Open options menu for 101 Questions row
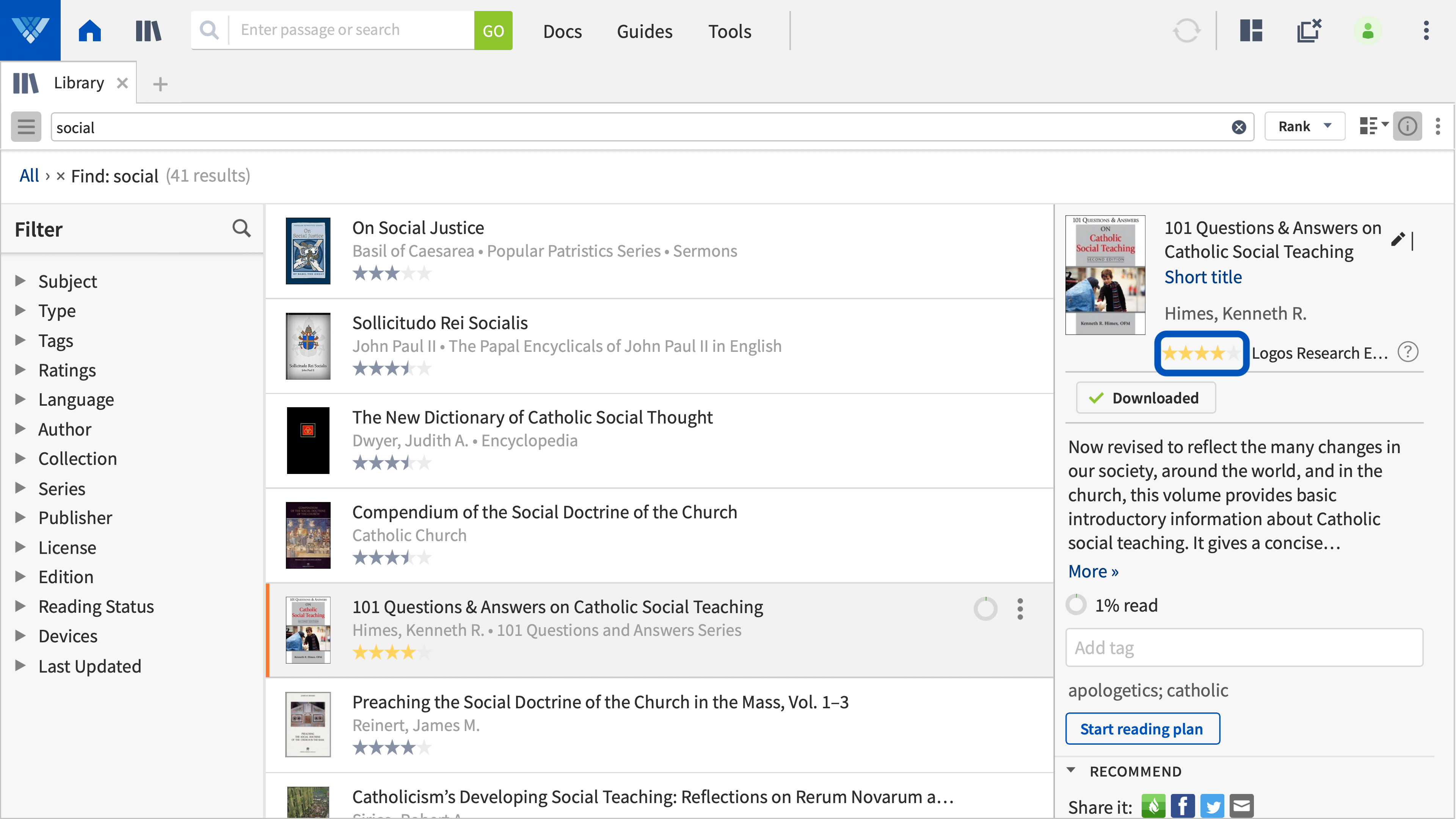This screenshot has width=1456, height=819. 1020,609
